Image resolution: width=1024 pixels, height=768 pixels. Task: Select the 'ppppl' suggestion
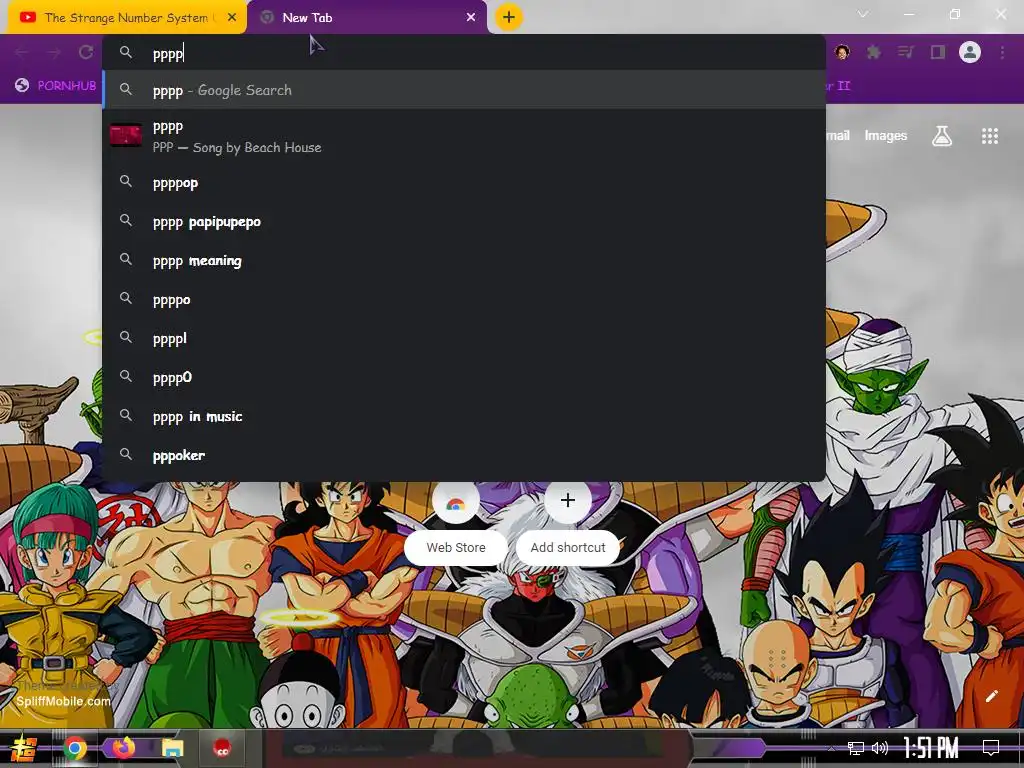(464, 338)
